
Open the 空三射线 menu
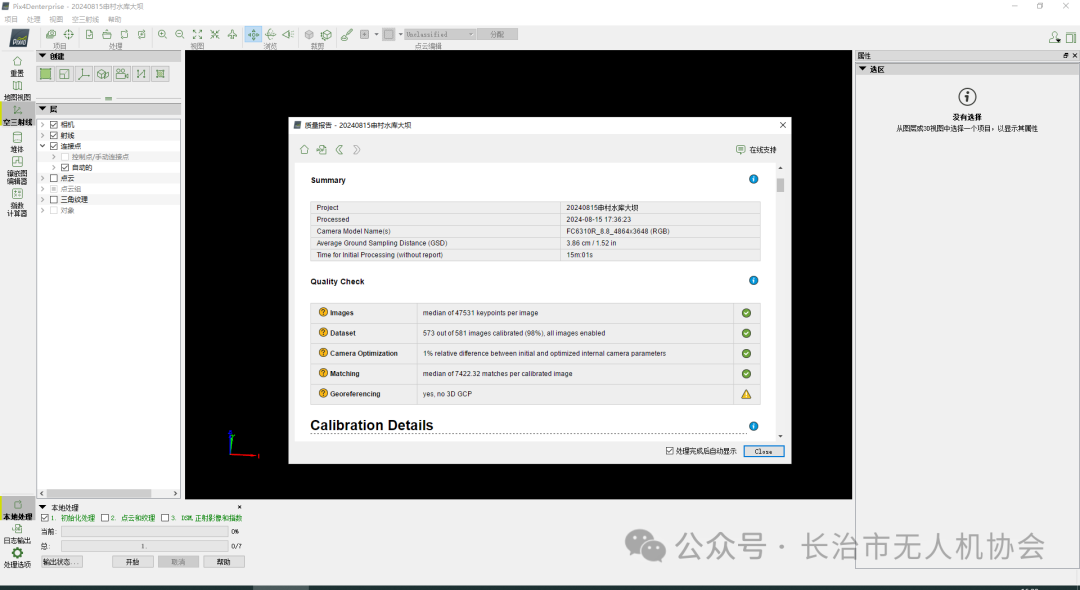[x=85, y=19]
